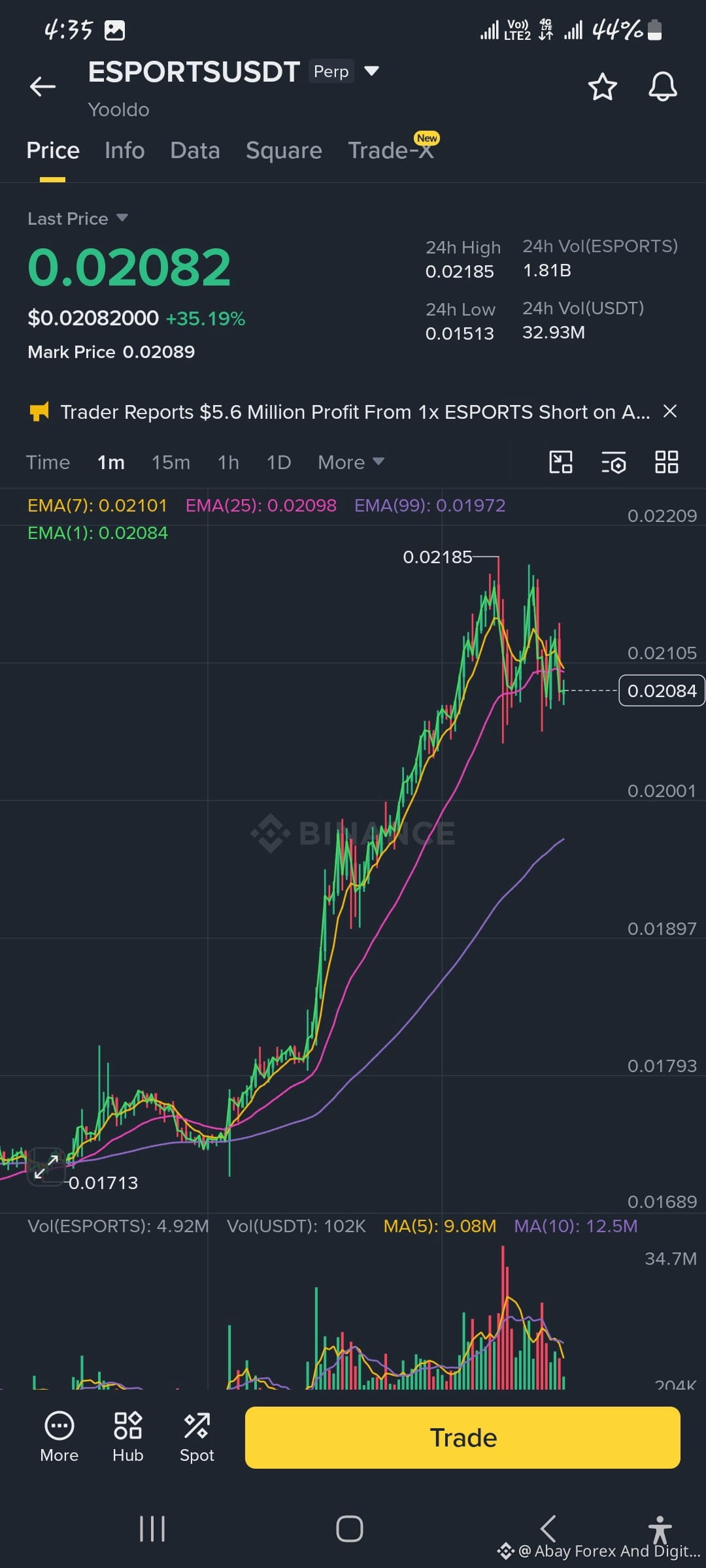This screenshot has height=1568, width=706.
Task: Open the trading pair dropdown arrow
Action: (371, 71)
